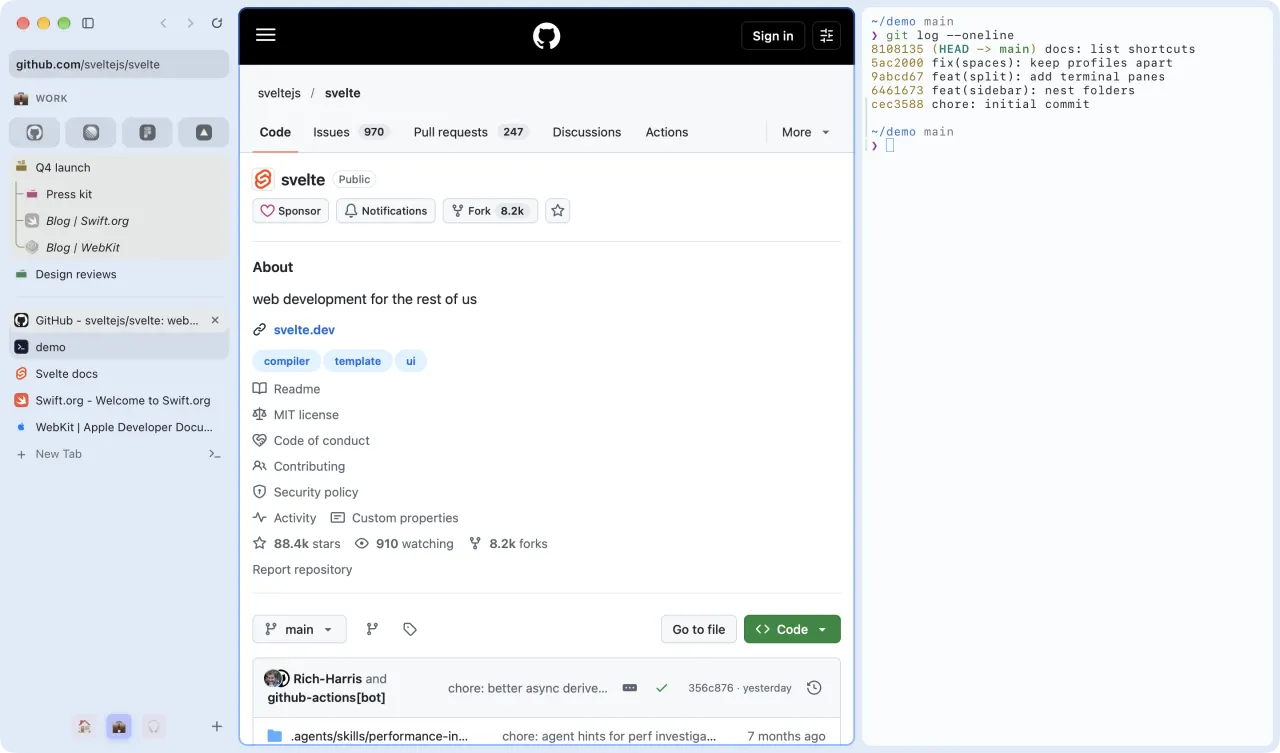Add a new space with plus
1280x753 pixels.
tap(217, 726)
